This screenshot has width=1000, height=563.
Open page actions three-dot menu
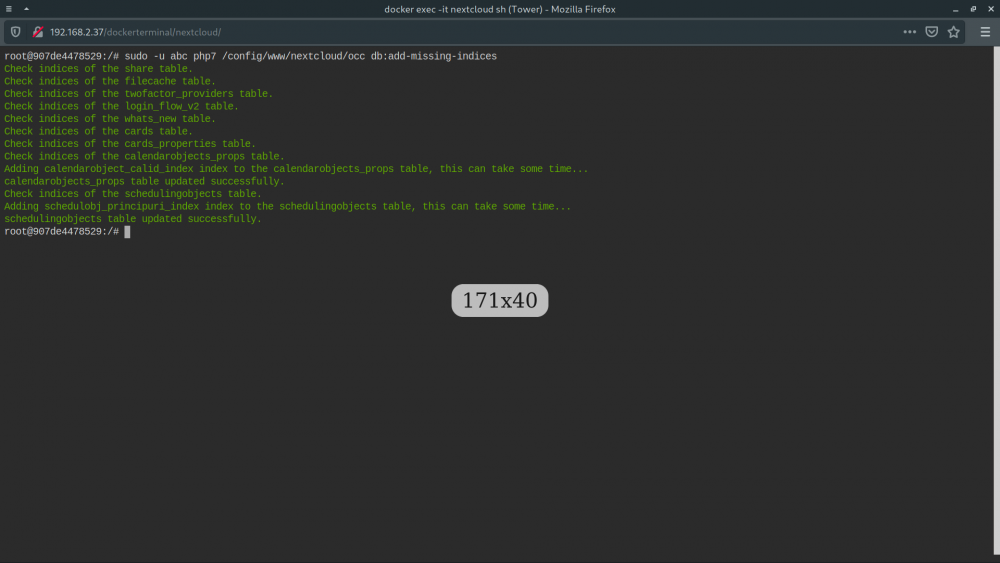click(909, 32)
